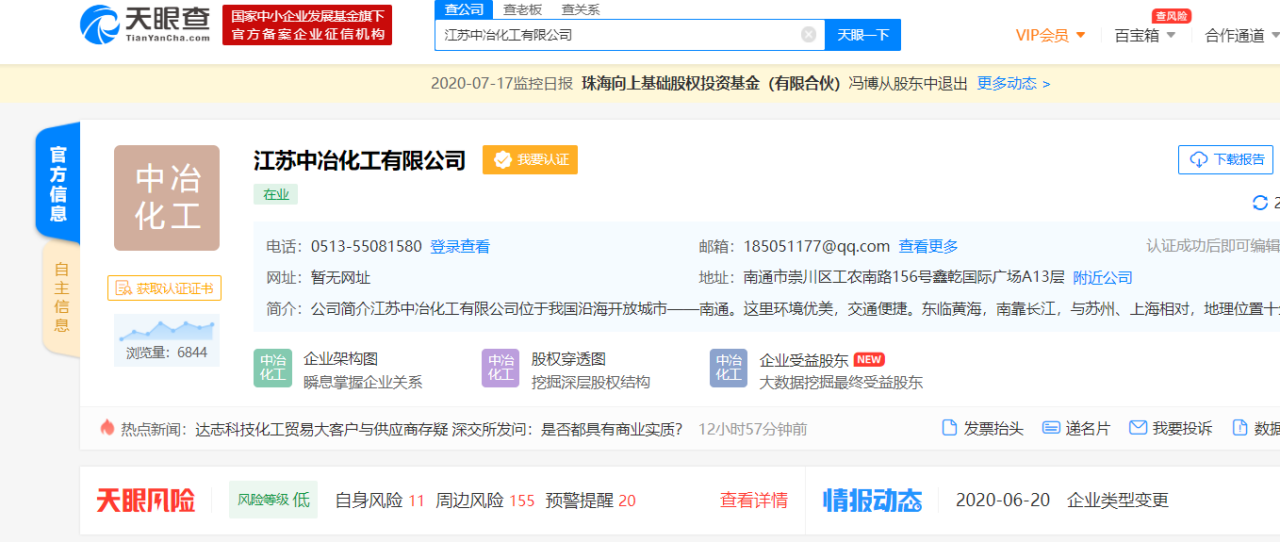
Task: Click the 查看详情 link
Action: [754, 500]
